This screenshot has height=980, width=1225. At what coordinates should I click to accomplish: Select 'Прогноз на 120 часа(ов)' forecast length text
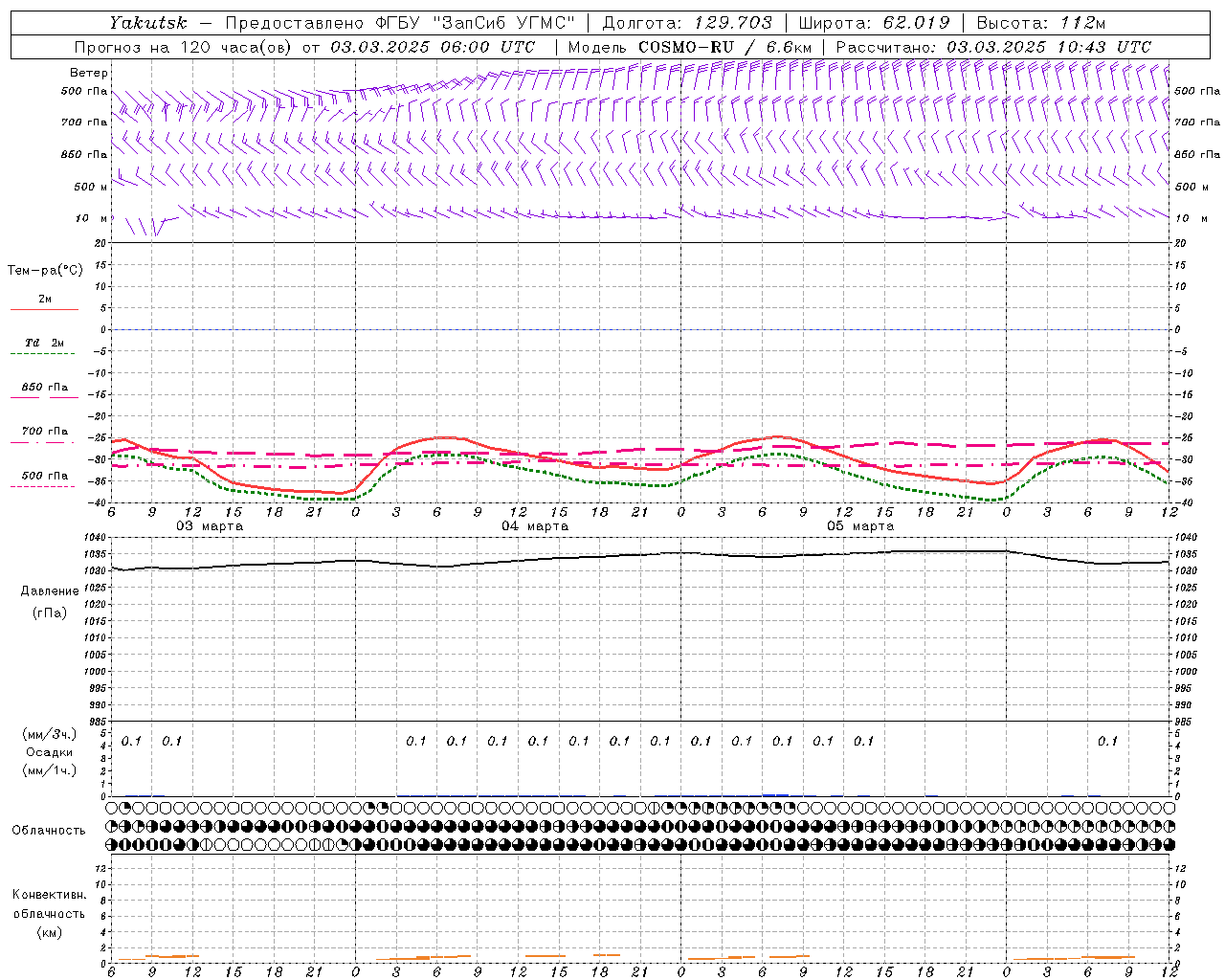coord(184,47)
